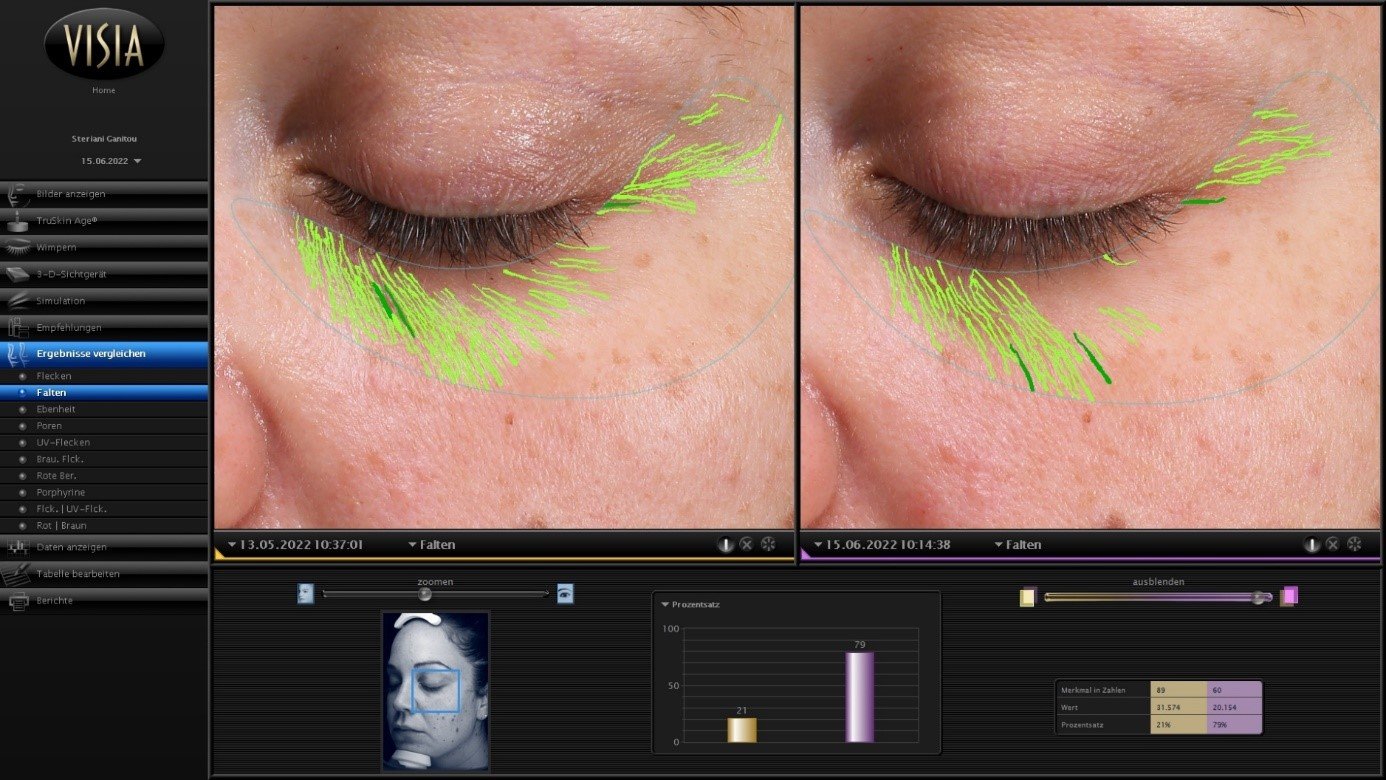Click the Wimpern eyelash icon

18,247
